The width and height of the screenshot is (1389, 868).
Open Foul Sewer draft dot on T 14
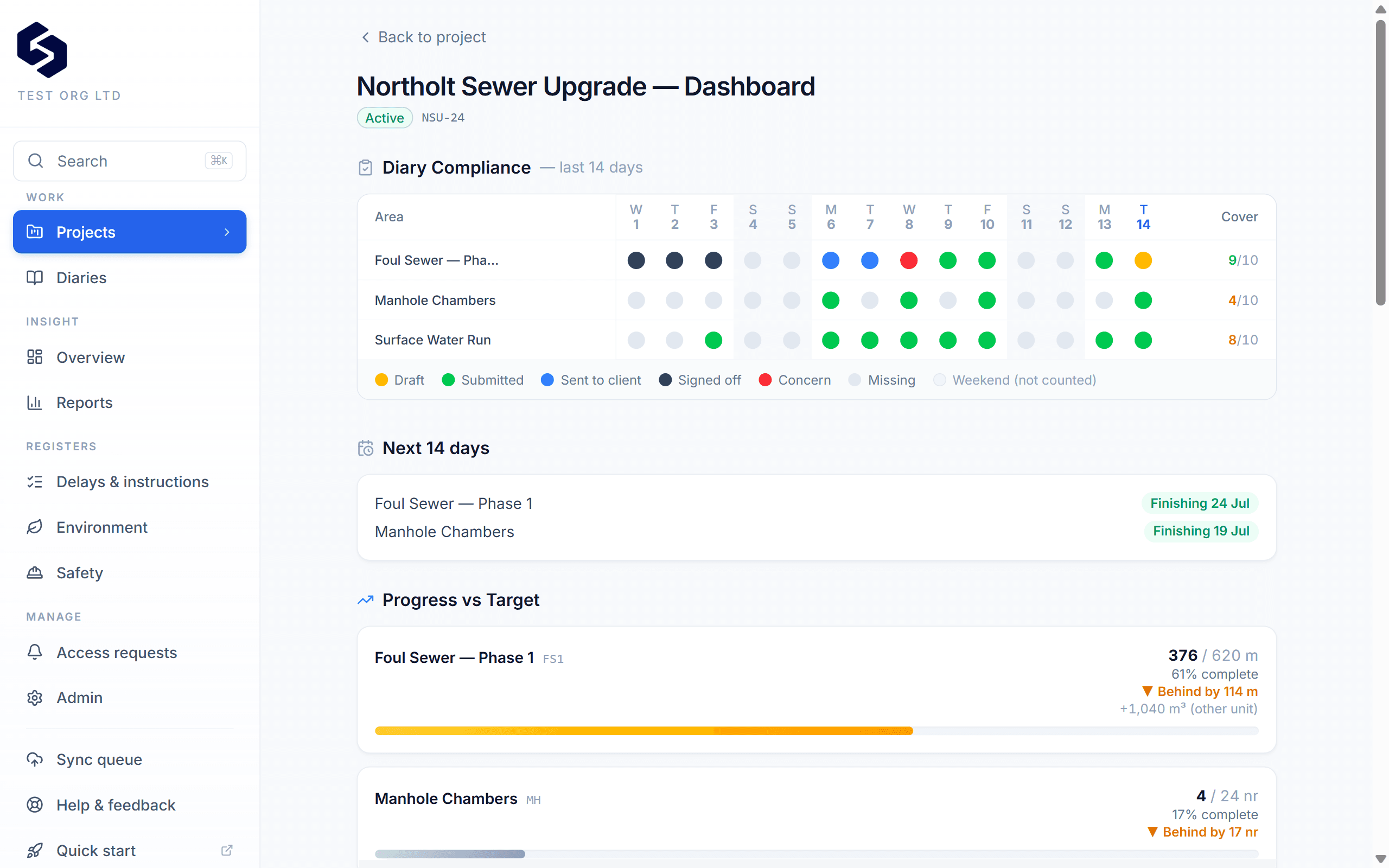[1143, 260]
